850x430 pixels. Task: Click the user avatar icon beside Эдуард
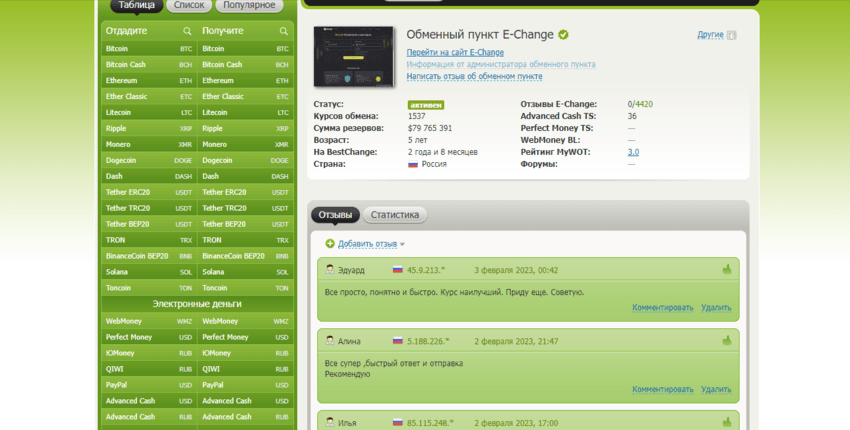[x=330, y=270]
